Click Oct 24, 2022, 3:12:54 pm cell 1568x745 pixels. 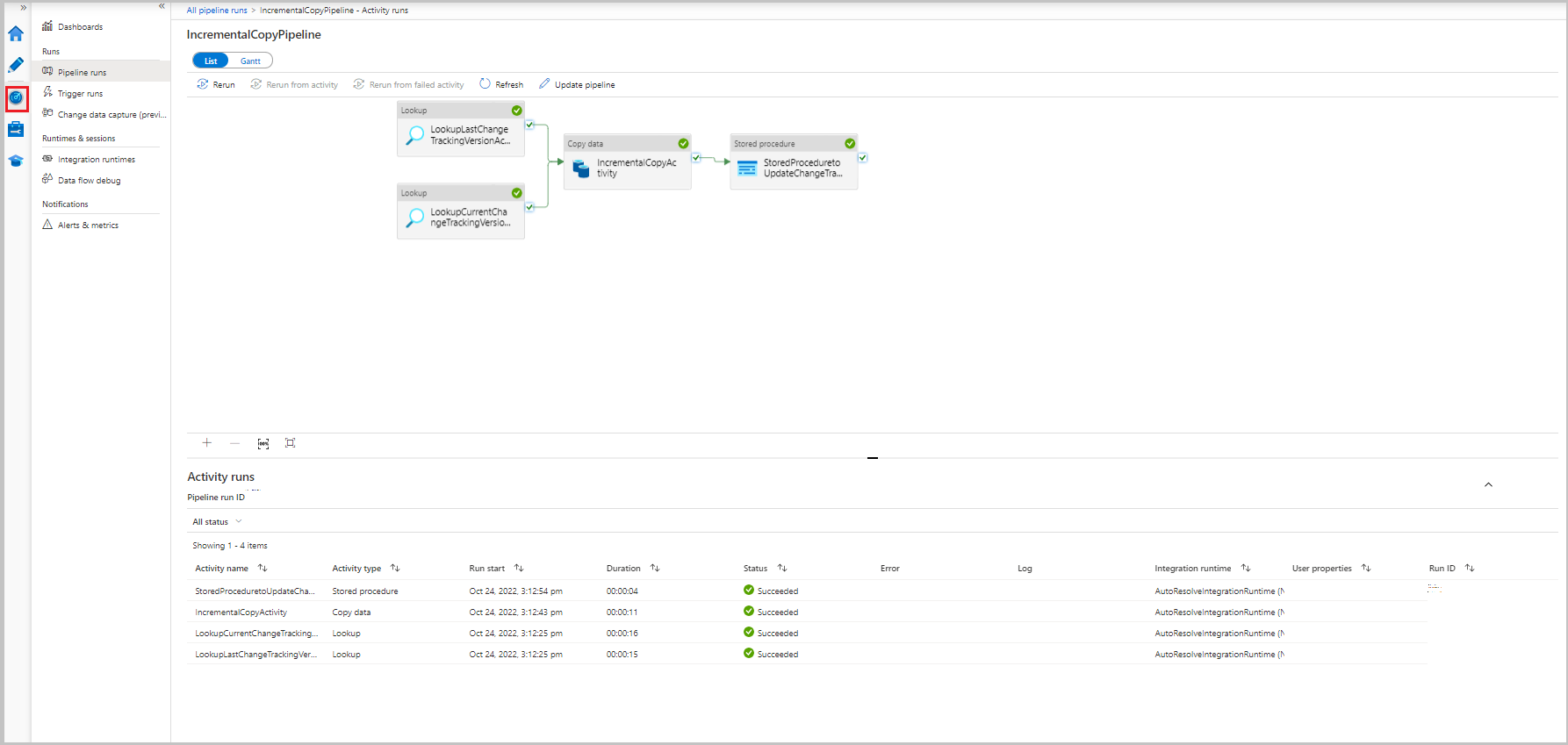pyautogui.click(x=515, y=591)
